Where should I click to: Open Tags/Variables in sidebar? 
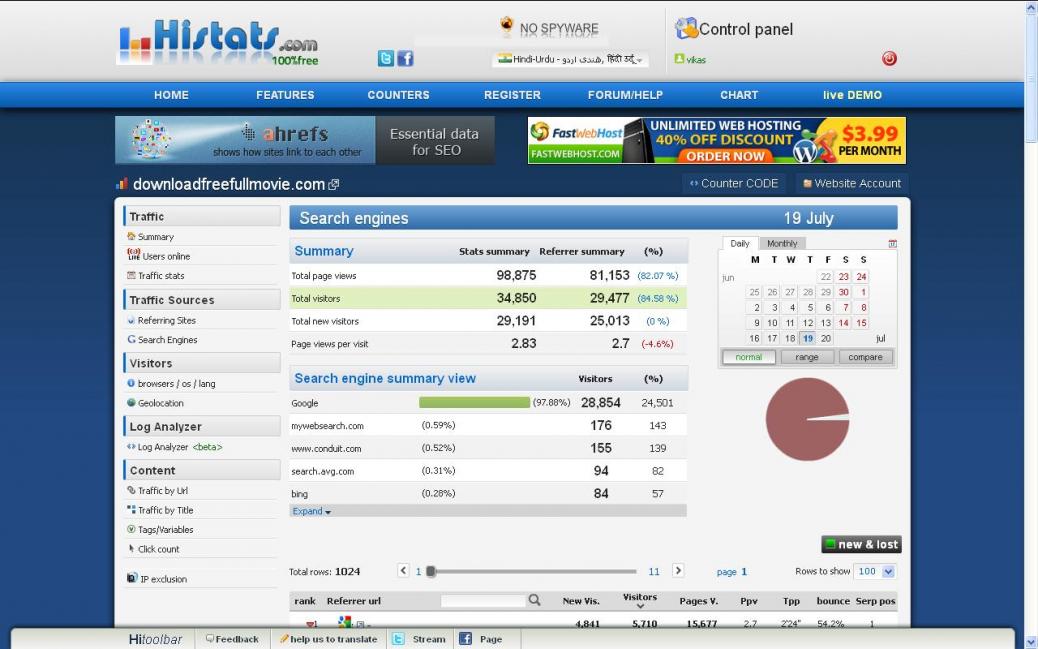(165, 530)
